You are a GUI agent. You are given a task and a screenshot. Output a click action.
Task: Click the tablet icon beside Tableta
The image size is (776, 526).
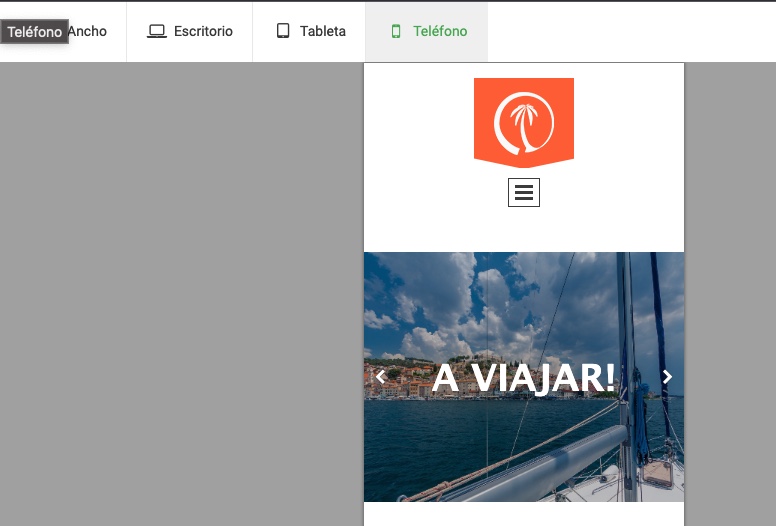283,31
